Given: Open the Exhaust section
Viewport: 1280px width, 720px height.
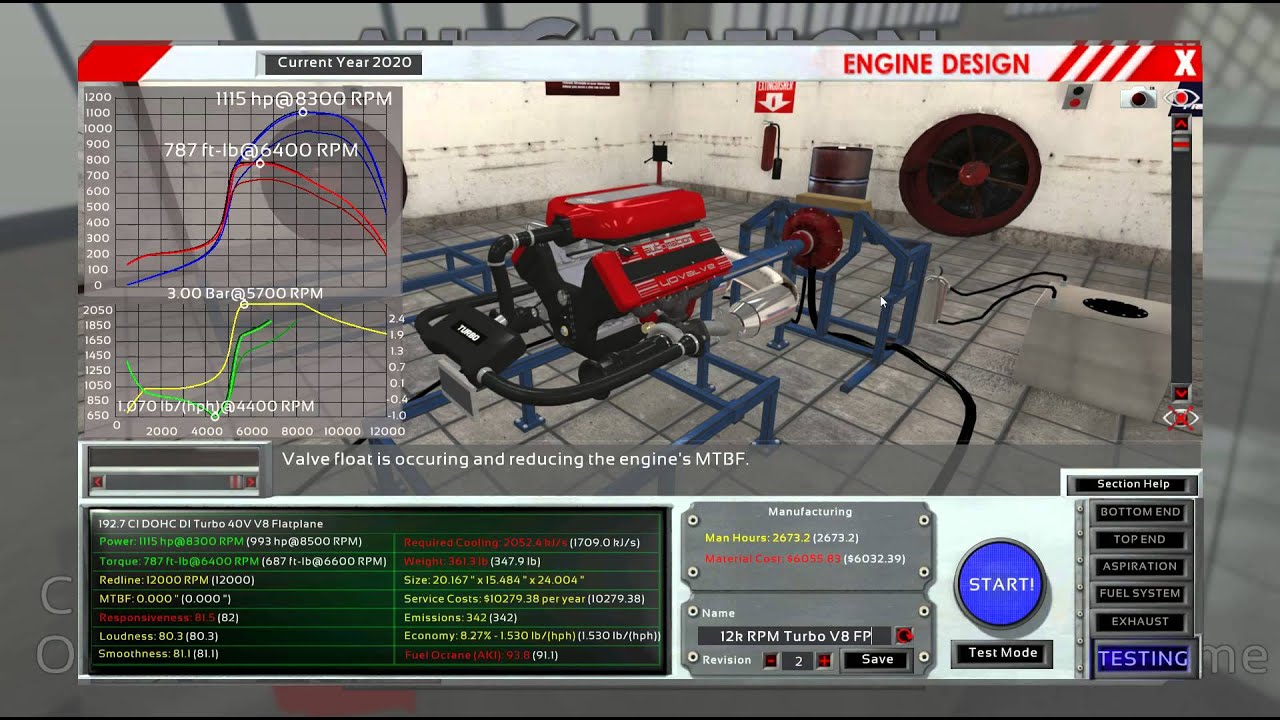Looking at the screenshot, I should 1140,621.
